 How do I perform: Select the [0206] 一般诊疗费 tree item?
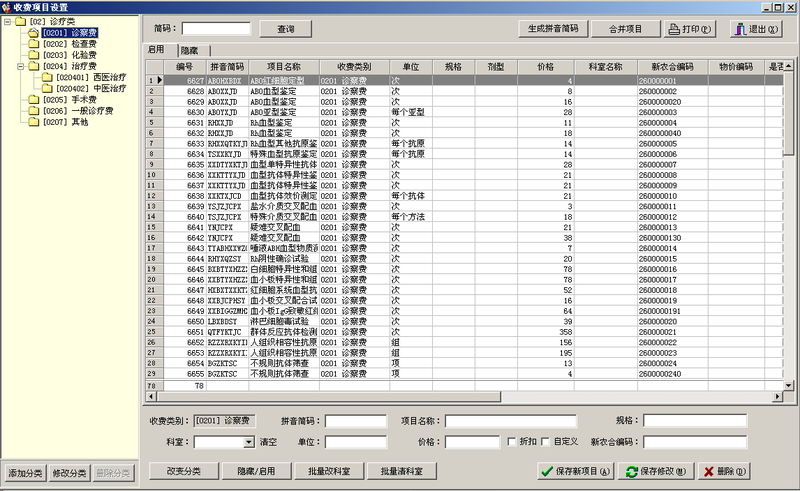tap(78, 111)
